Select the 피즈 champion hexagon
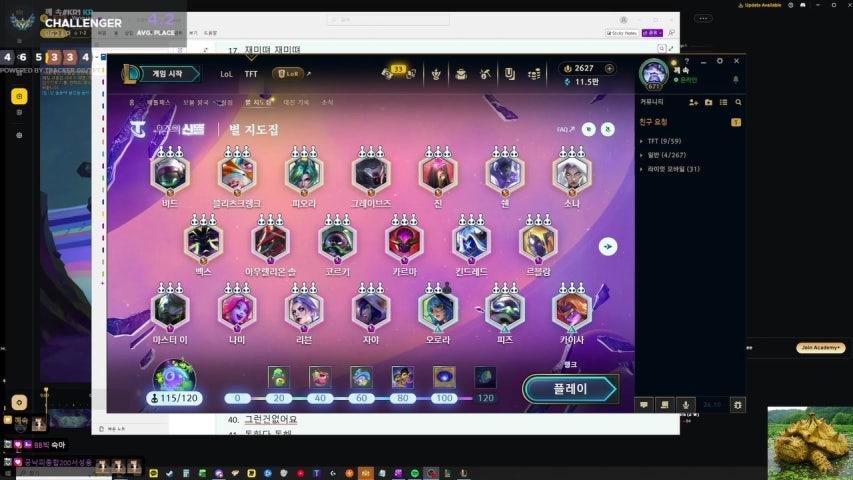This screenshot has height=480, width=853. [x=505, y=309]
